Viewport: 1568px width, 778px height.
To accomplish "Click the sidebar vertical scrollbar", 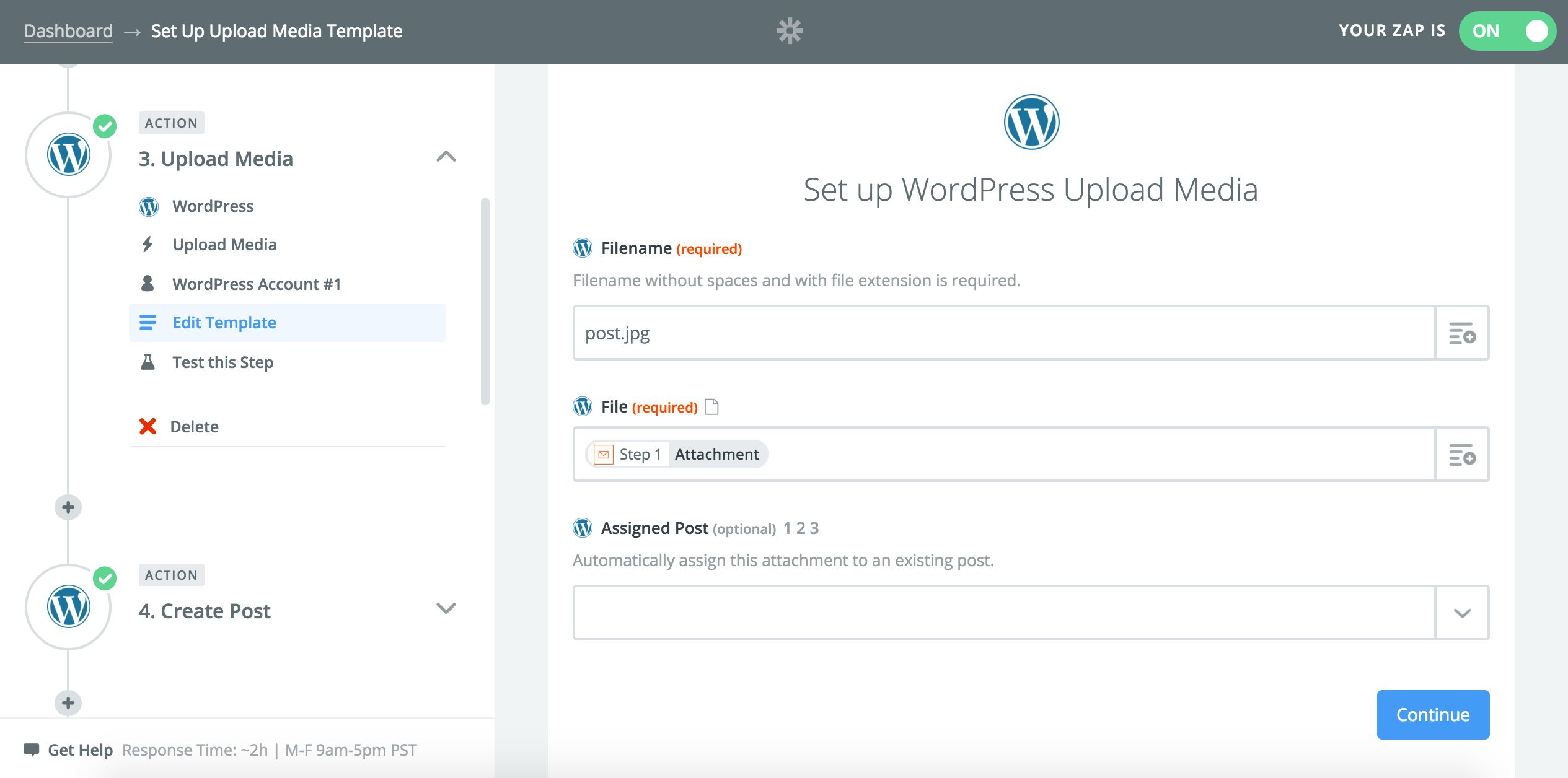I will (485, 302).
